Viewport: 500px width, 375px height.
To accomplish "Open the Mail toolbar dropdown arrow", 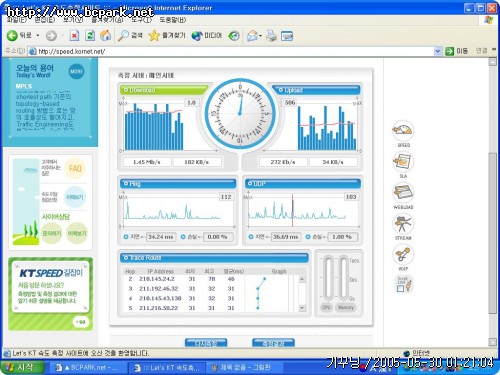I will tap(260, 36).
